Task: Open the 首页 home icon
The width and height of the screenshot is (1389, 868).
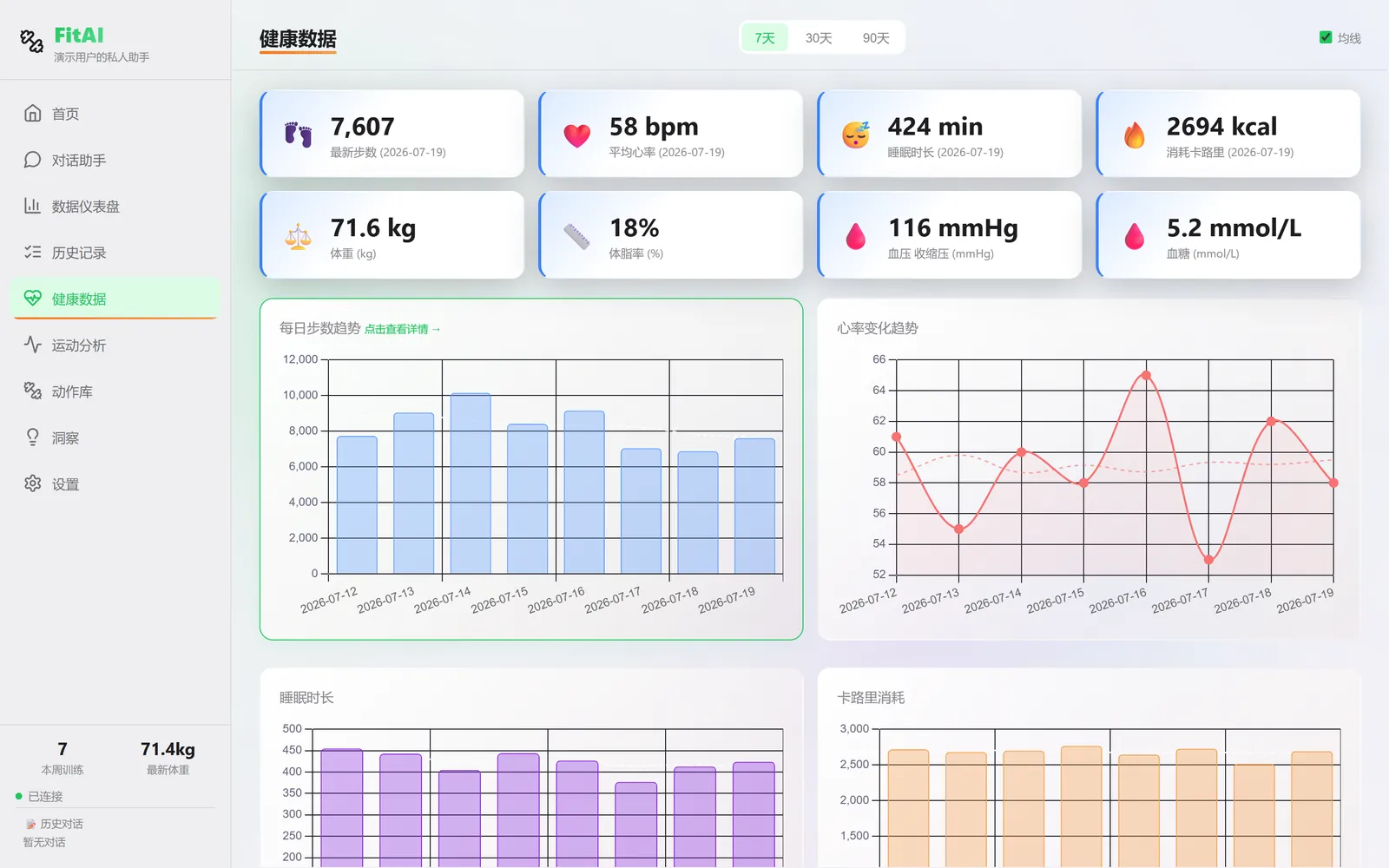Action: [33, 114]
